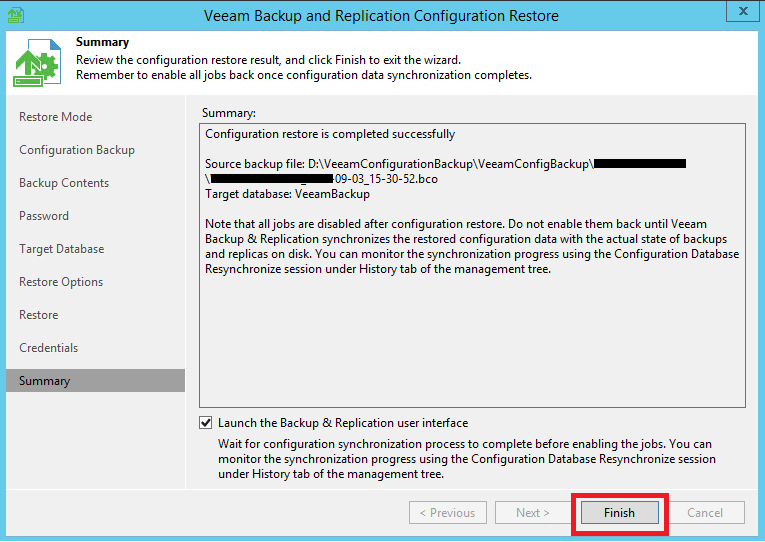Click the 'Target database: VeeamBackup' line

point(287,194)
